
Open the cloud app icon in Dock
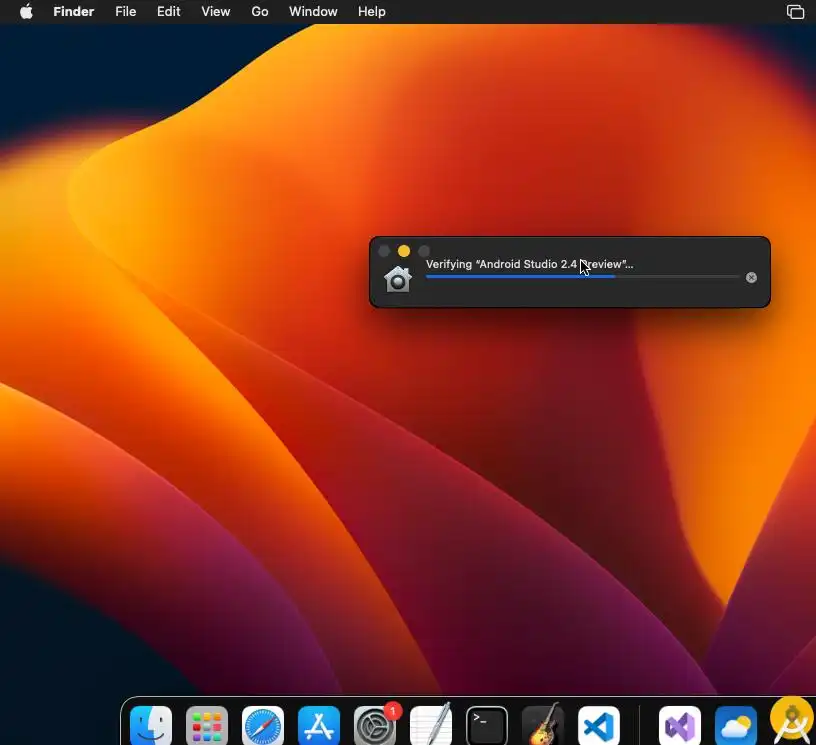[x=736, y=726]
